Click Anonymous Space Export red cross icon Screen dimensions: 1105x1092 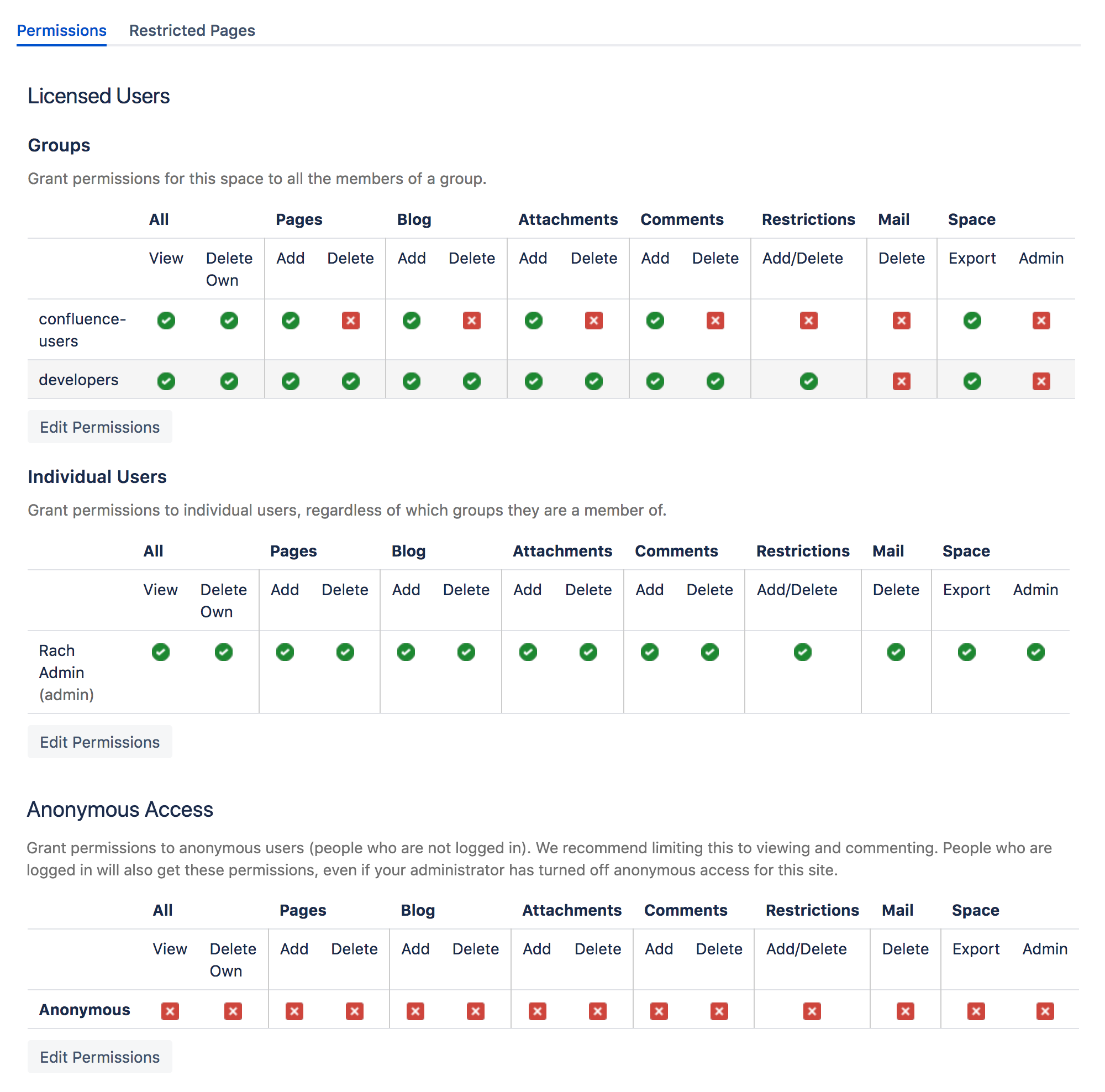click(x=976, y=1011)
